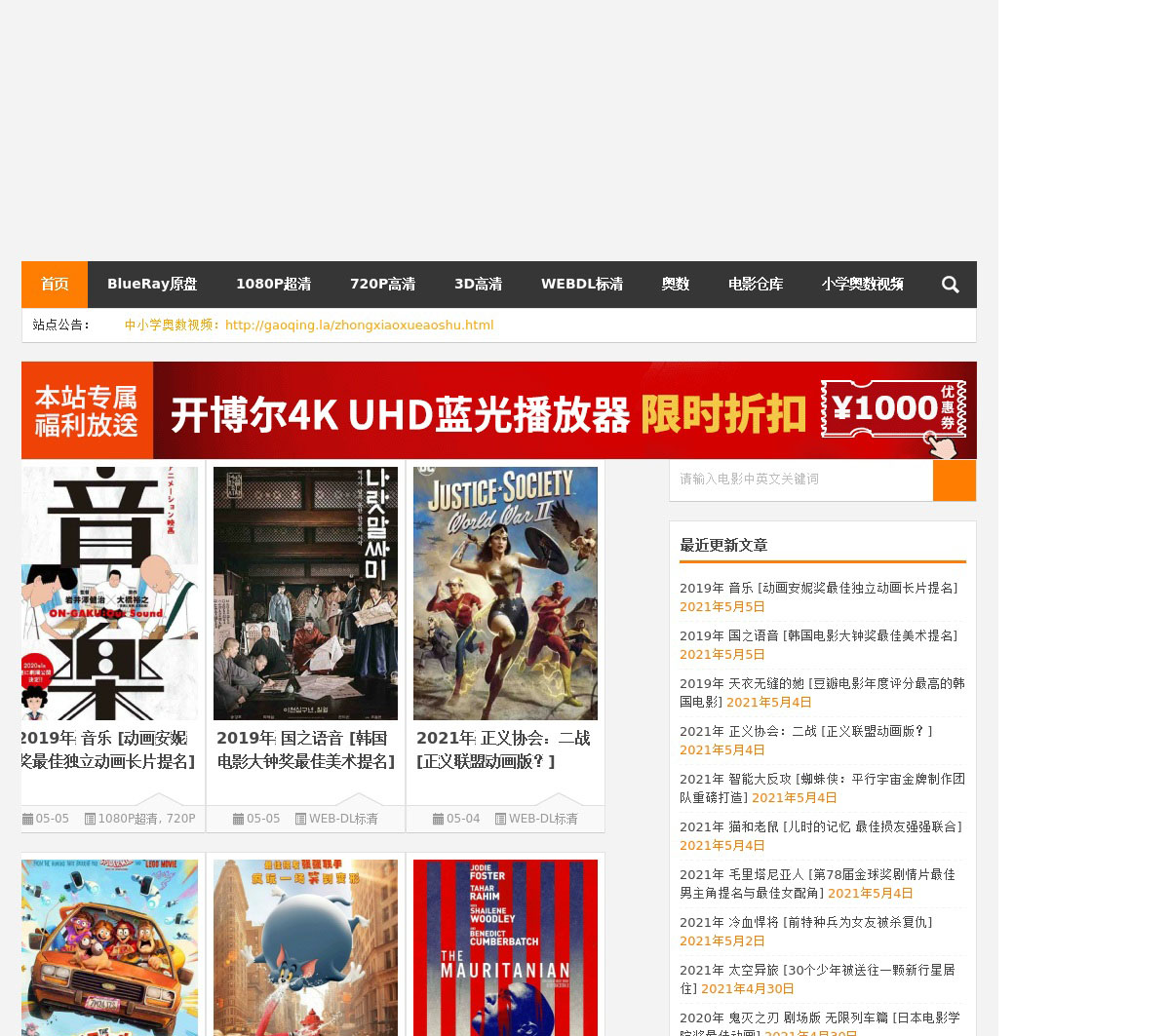Click calendar icon beside 05-05 under 音乐 card
Viewport: 1170px width, 1036px height.
click(27, 819)
